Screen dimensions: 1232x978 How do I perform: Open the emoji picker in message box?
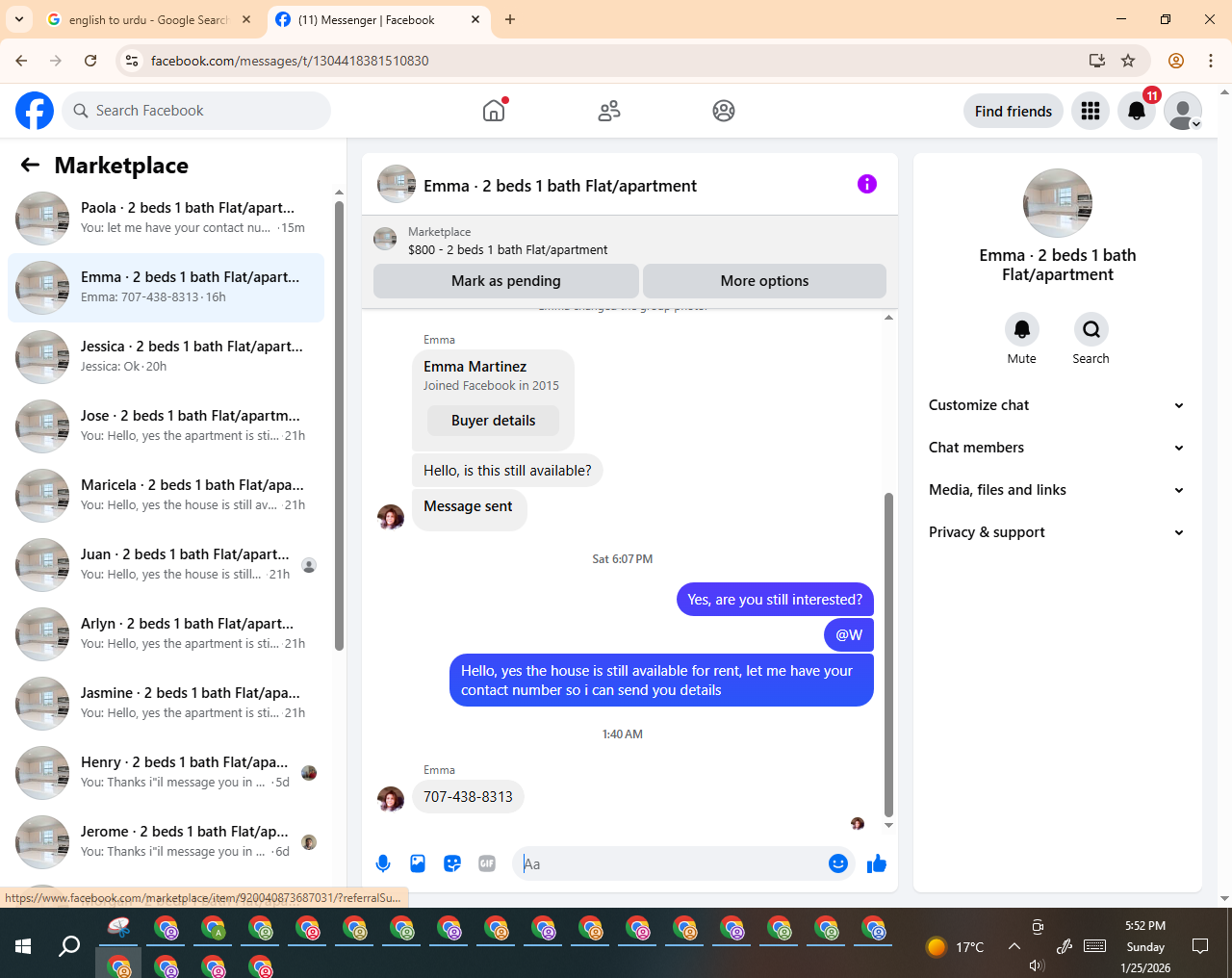tap(838, 863)
